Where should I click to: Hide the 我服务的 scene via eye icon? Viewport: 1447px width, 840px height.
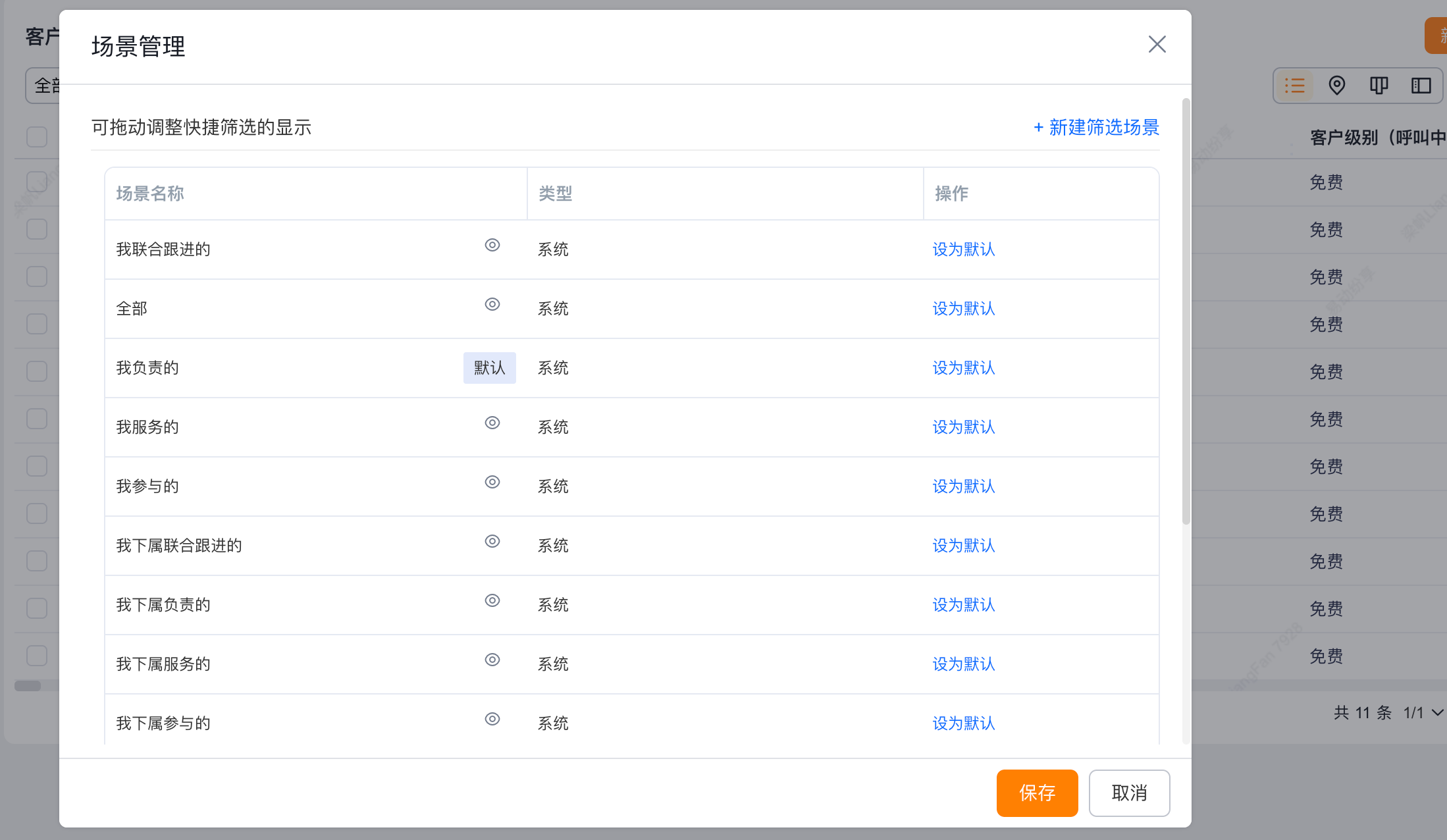[x=492, y=423]
